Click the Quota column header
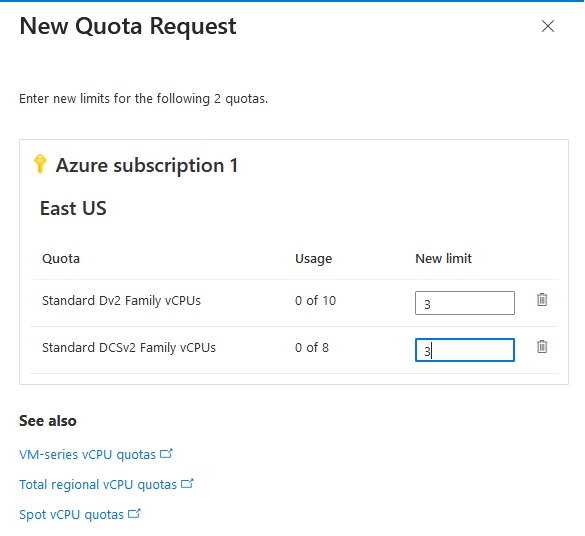The width and height of the screenshot is (585, 536). click(61, 258)
